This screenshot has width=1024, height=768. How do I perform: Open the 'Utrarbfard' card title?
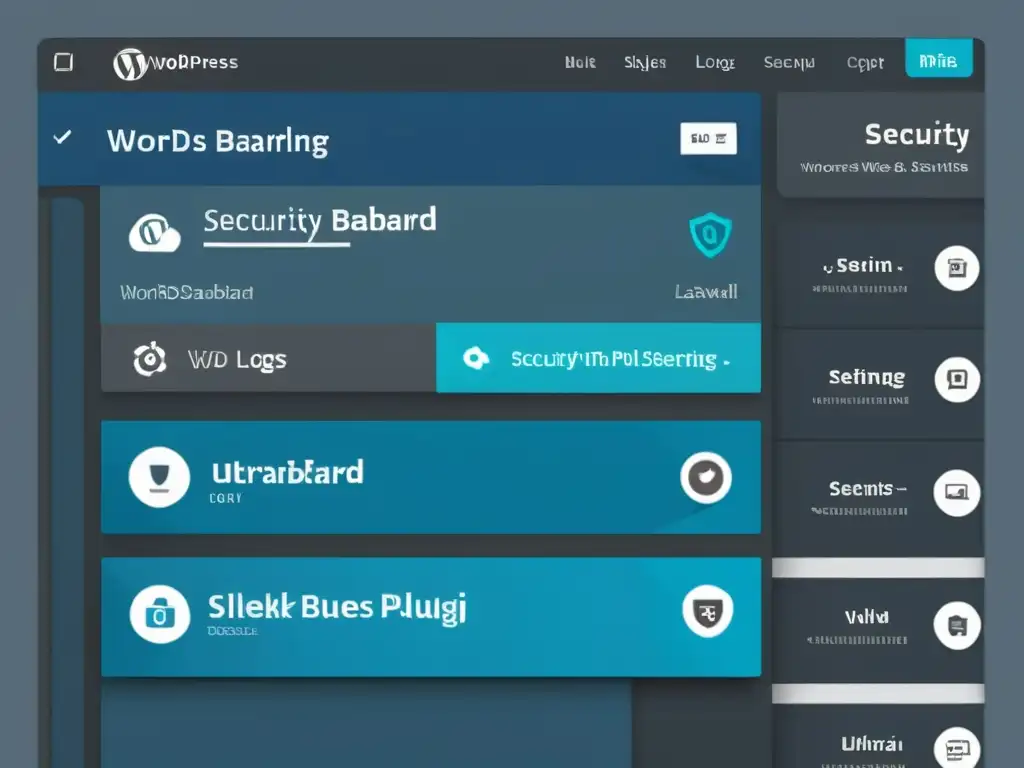[287, 472]
